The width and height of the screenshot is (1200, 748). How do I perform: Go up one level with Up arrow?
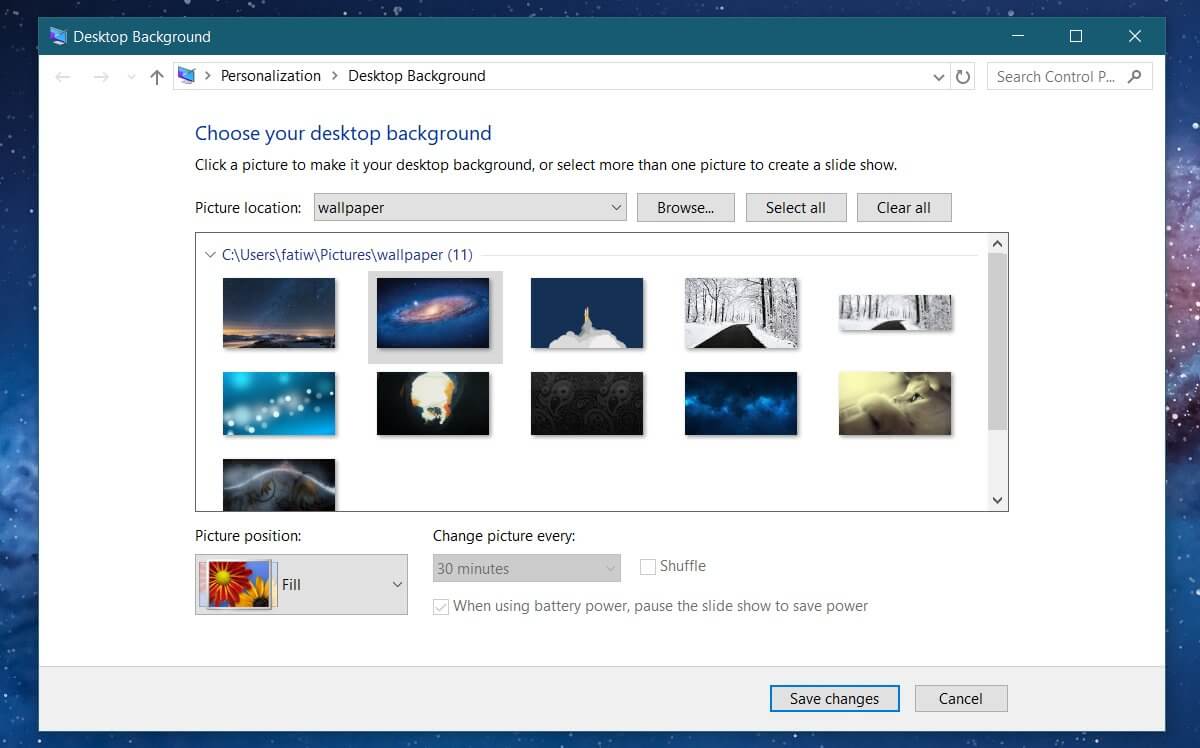[x=156, y=77]
